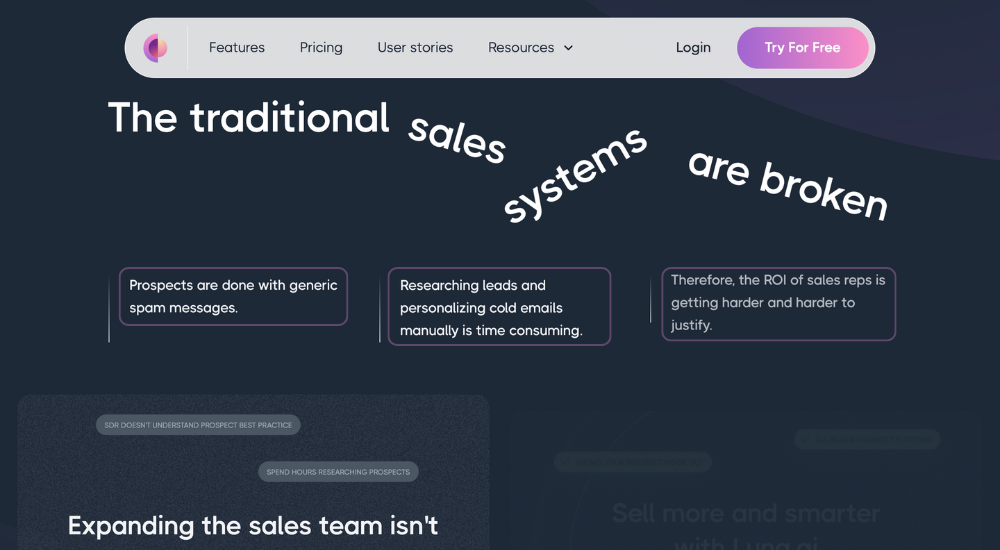The height and width of the screenshot is (550, 1000).
Task: Click the 'Spend hours researching prospects' tag
Action: [x=338, y=472]
